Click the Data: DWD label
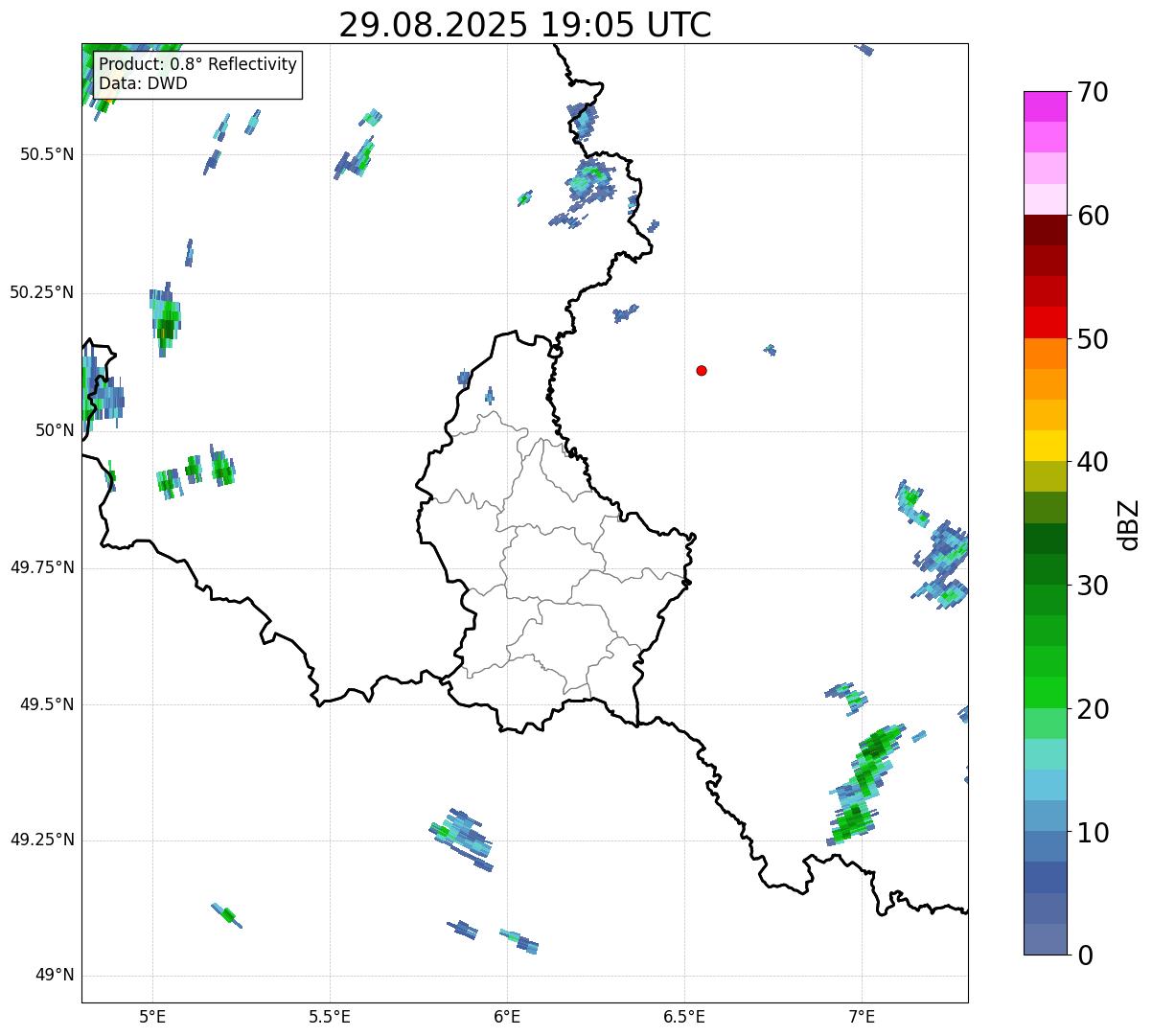Screen dimensions: 1152x1036 [x=143, y=83]
